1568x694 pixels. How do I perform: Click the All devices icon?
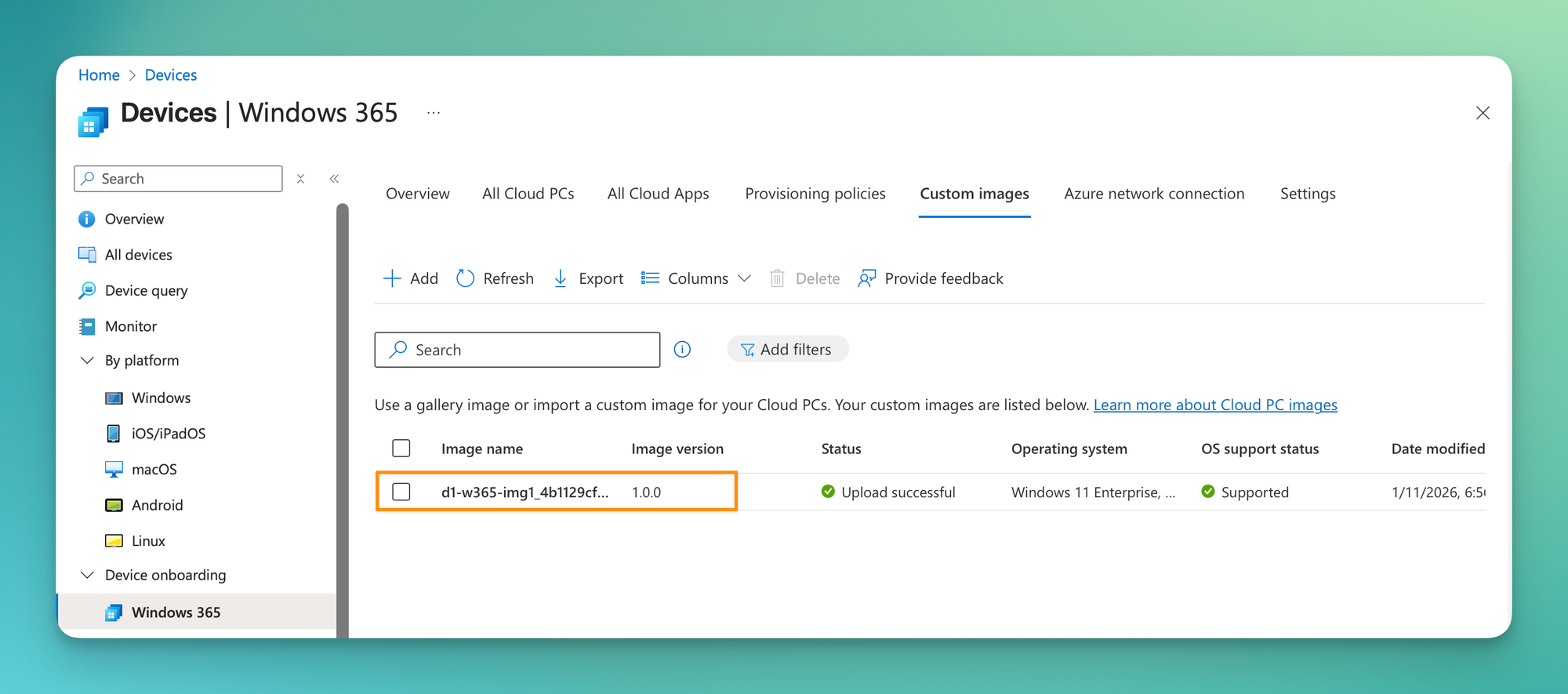tap(87, 254)
